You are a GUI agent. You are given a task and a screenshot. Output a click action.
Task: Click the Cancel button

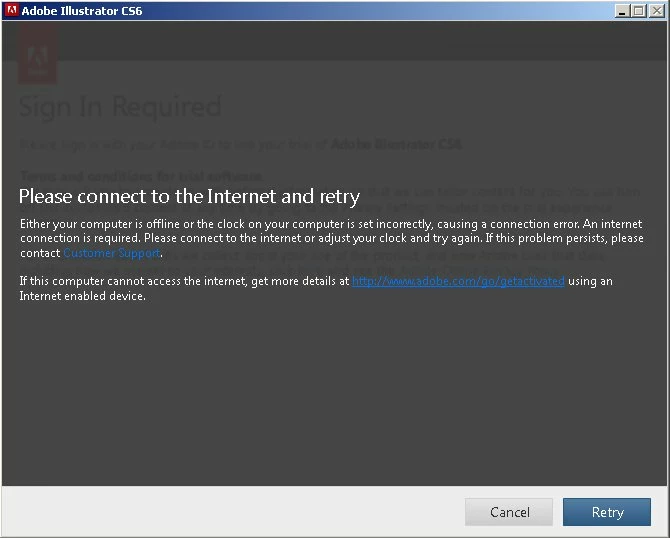(x=509, y=512)
